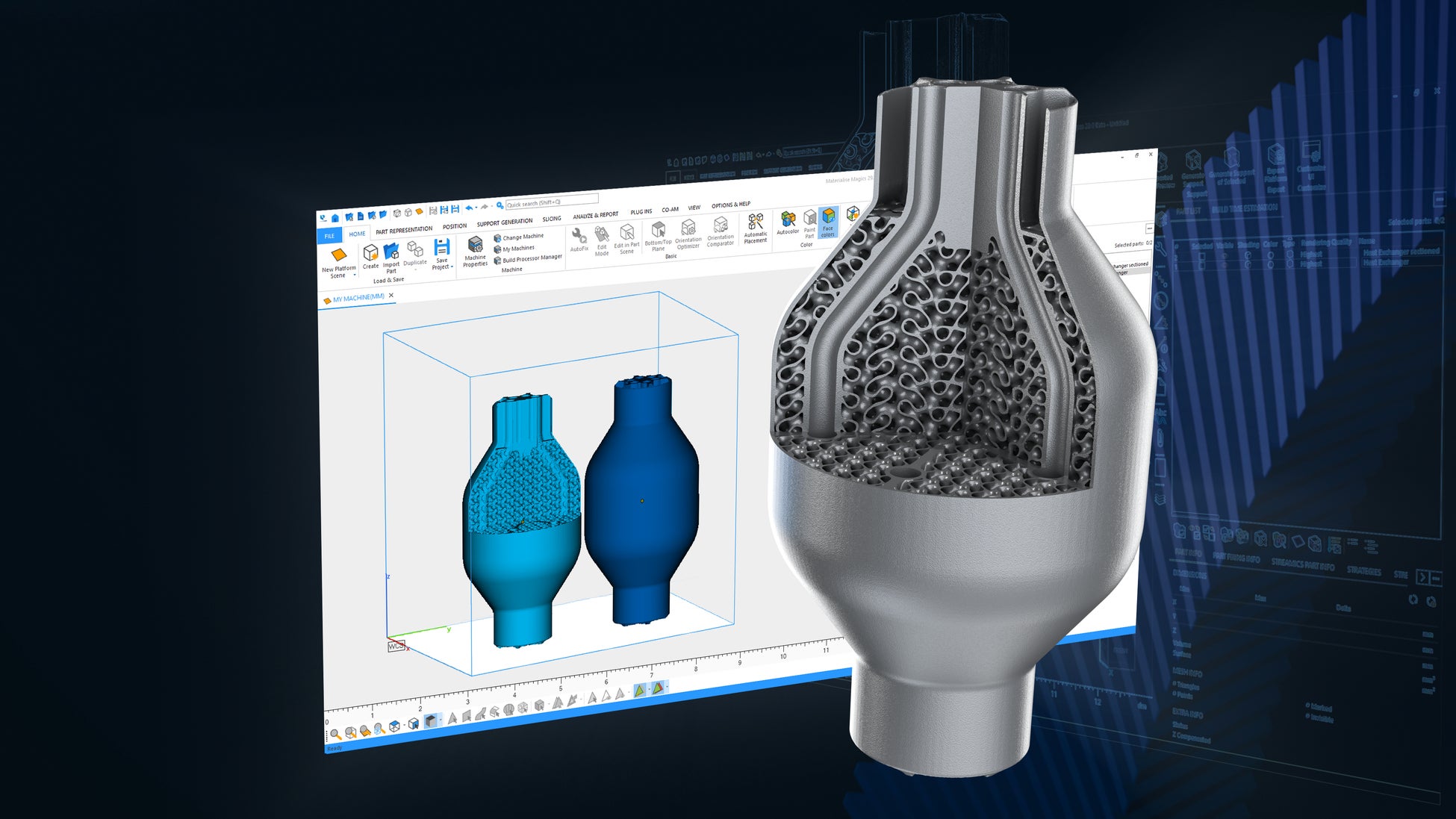Click the undo arrow in quick access toolbar
Screen dimensions: 1456x819
point(468,208)
